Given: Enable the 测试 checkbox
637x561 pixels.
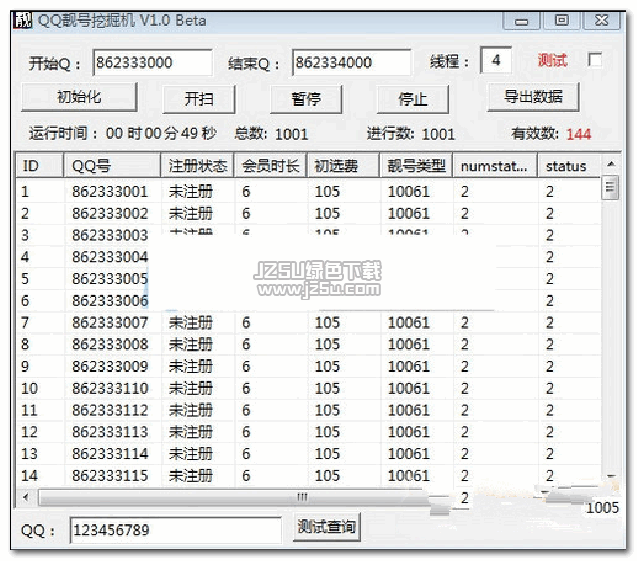Looking at the screenshot, I should click(595, 60).
